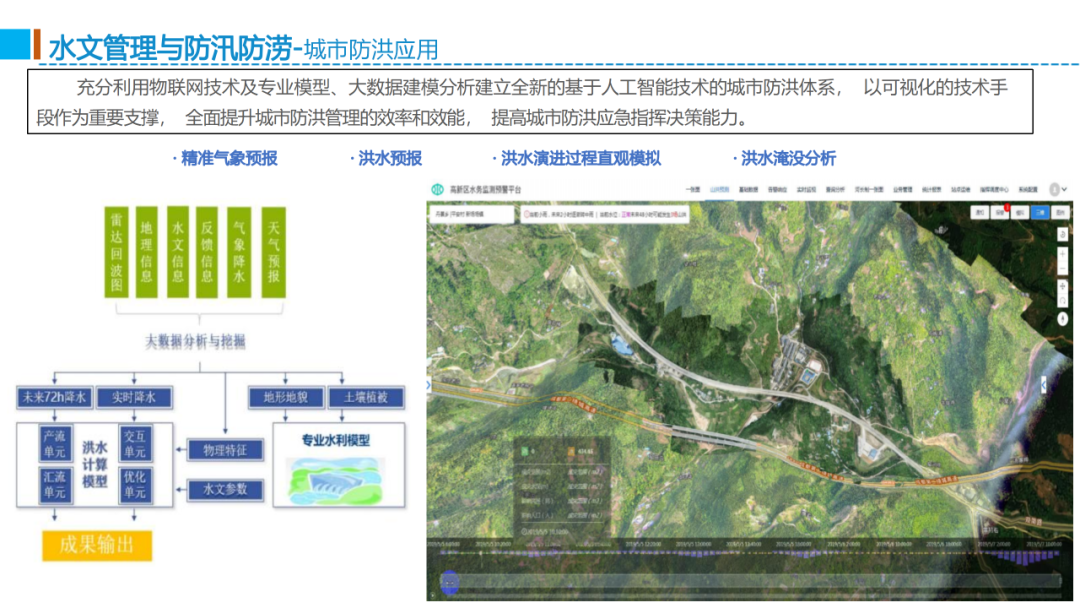1080x608 pixels.
Task: Open the highlighted second navigation menu item
Action: point(720,189)
